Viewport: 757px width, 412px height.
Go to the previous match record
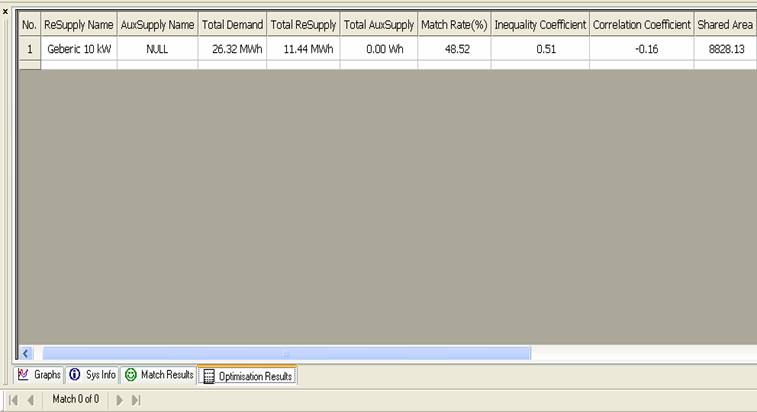[31, 400]
